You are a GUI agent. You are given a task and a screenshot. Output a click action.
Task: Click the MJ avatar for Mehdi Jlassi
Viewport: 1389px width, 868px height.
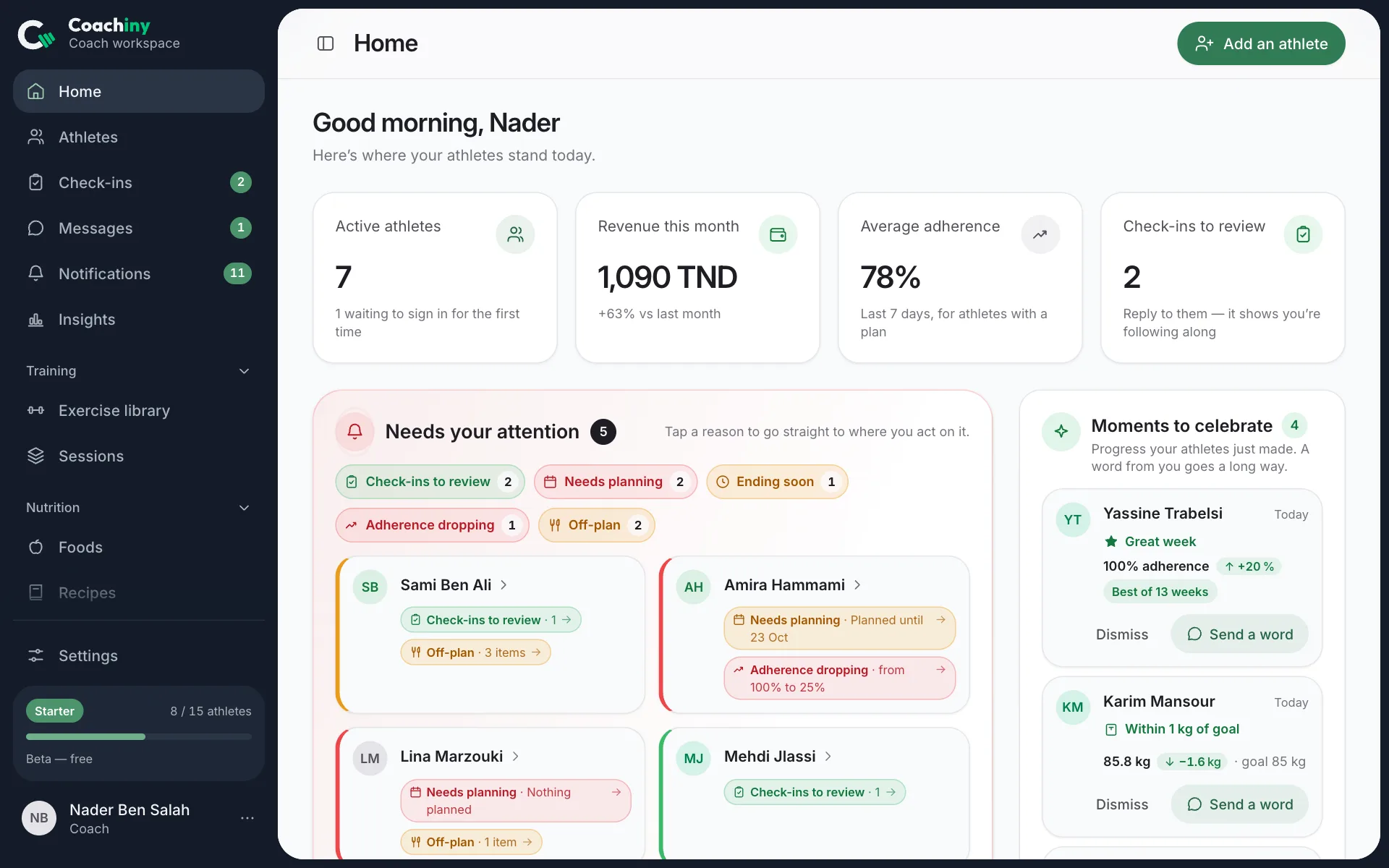click(694, 759)
